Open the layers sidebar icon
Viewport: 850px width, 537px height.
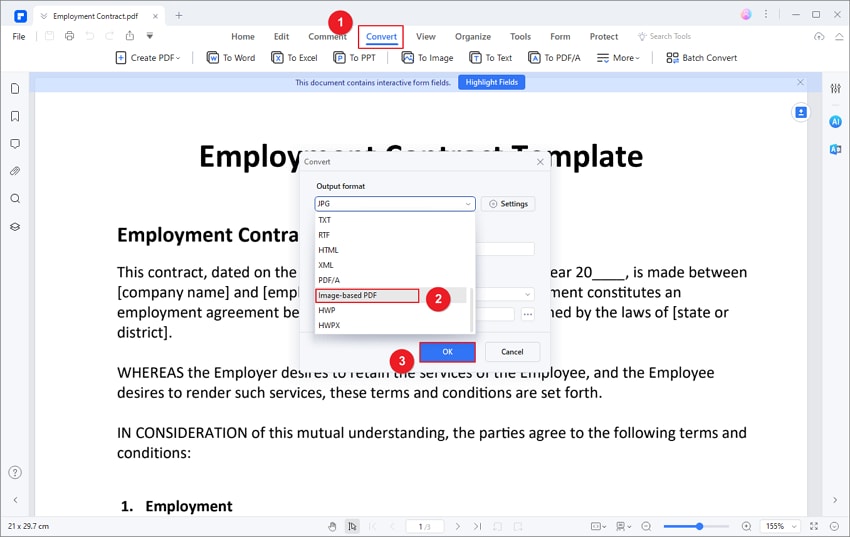click(15, 227)
